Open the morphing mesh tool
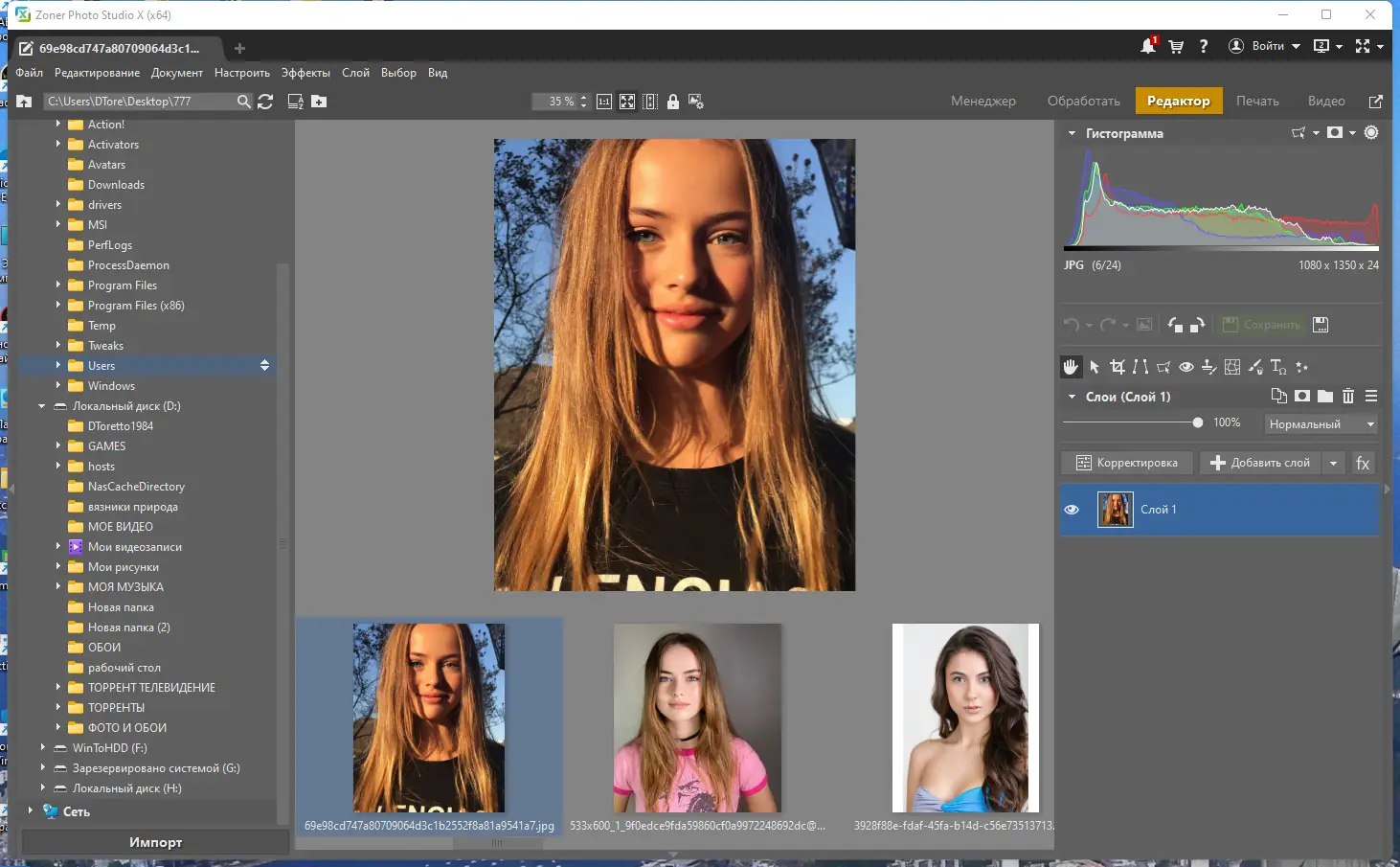Image resolution: width=1400 pixels, height=867 pixels. (x=1232, y=367)
